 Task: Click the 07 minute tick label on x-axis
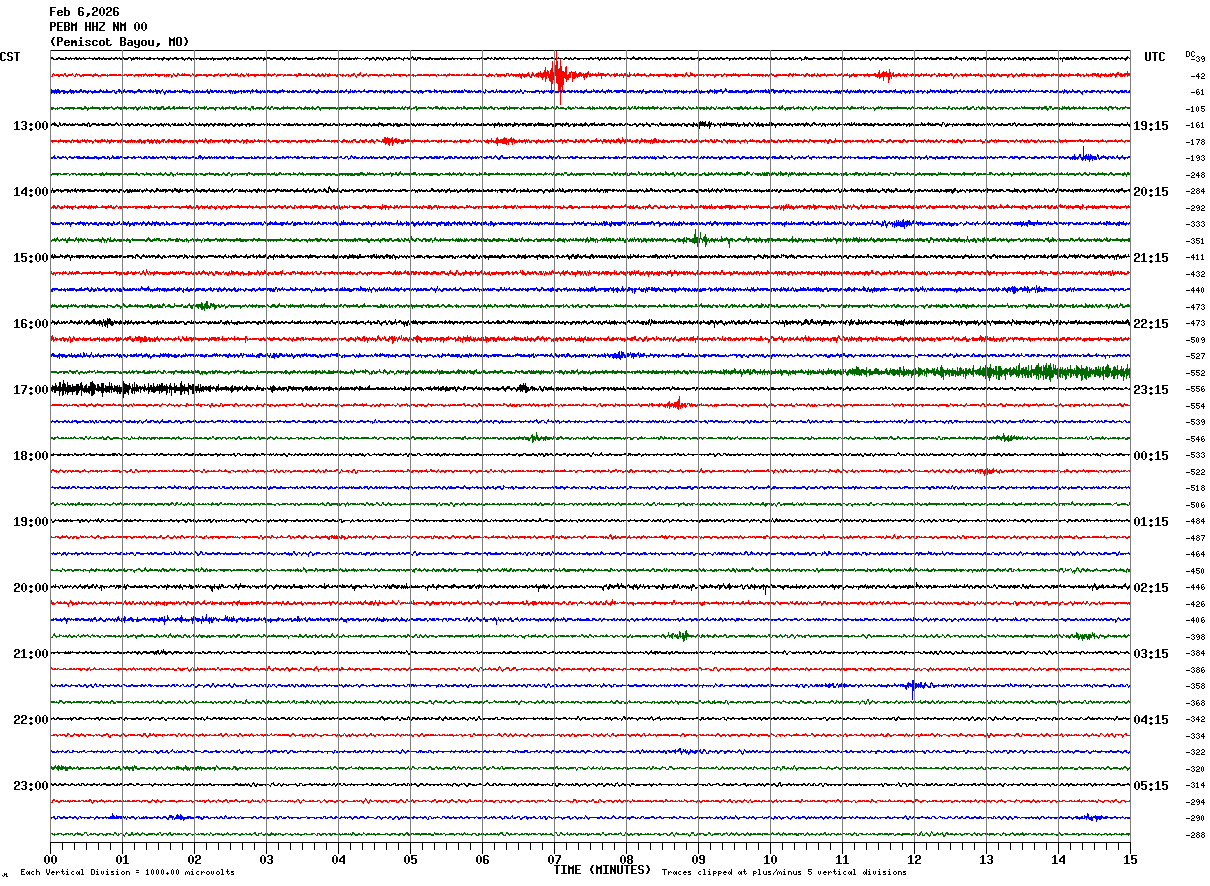tap(554, 860)
